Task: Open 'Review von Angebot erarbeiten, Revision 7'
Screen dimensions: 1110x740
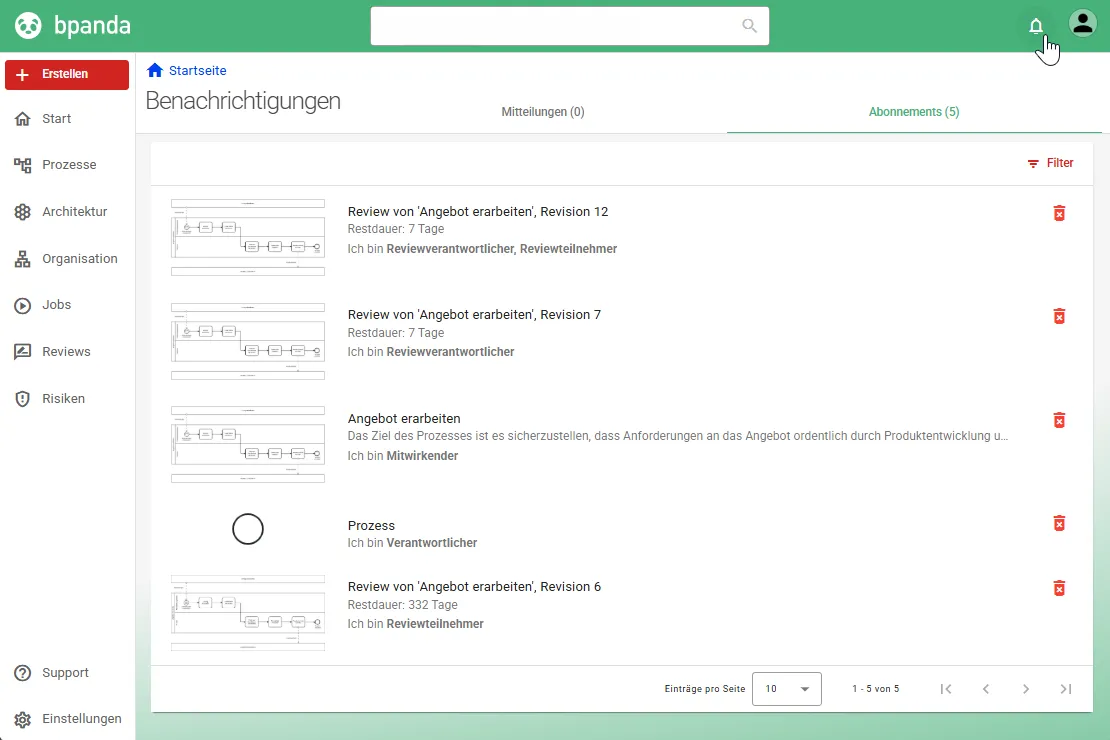Action: (474, 314)
